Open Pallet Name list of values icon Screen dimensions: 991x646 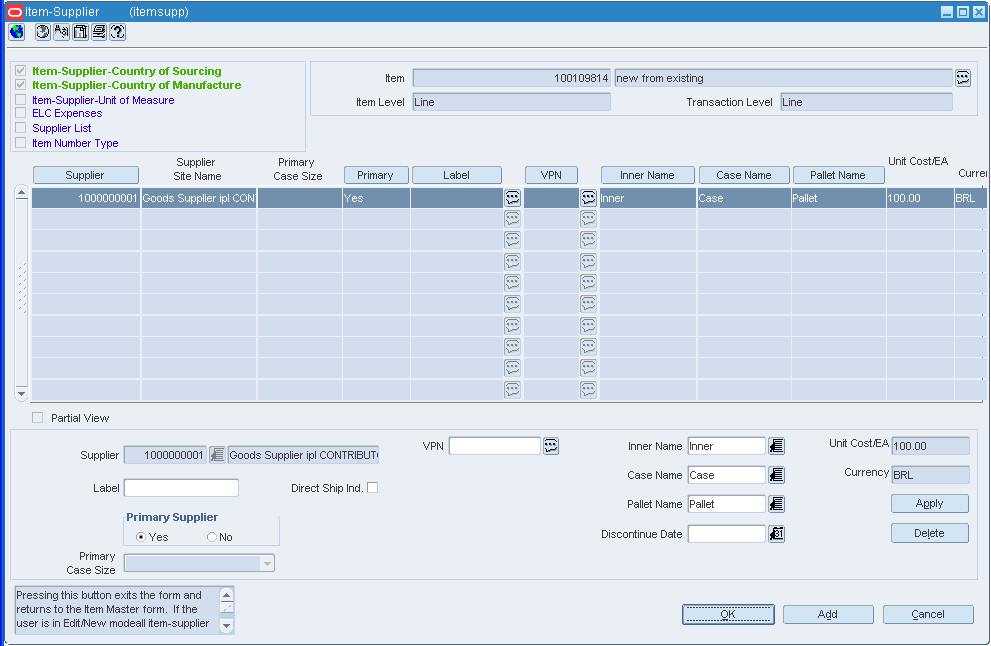click(777, 504)
